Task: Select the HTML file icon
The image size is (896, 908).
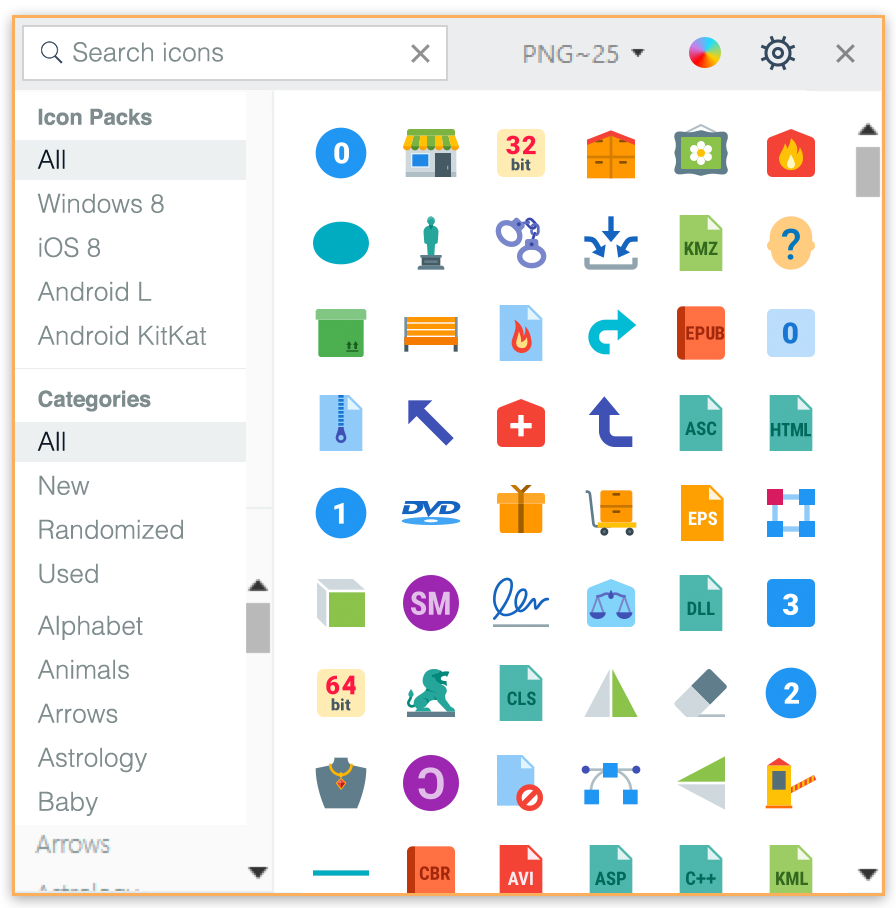Action: pos(791,423)
